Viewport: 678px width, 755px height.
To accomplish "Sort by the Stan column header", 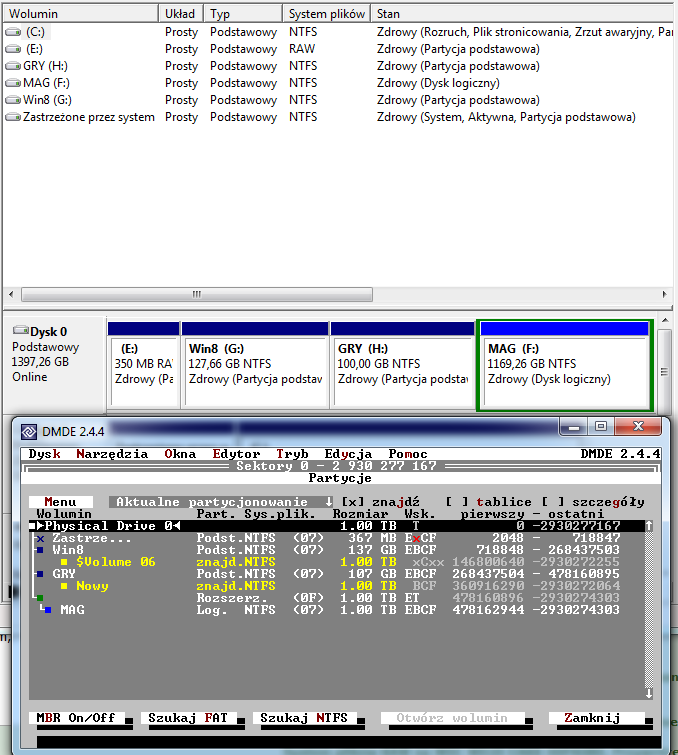I will pyautogui.click(x=522, y=13).
